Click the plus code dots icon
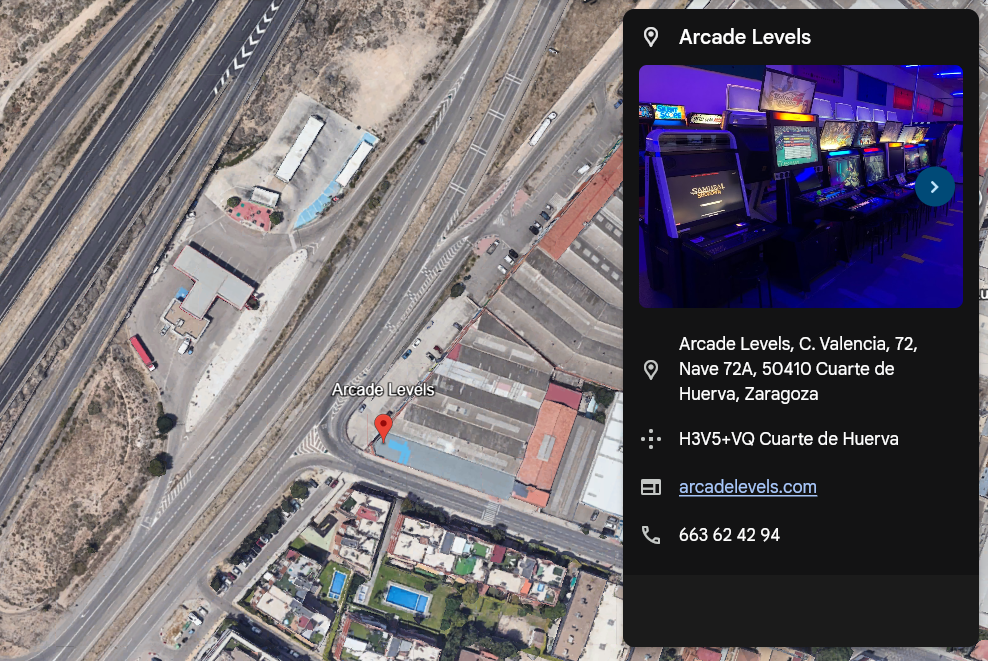 tap(651, 439)
